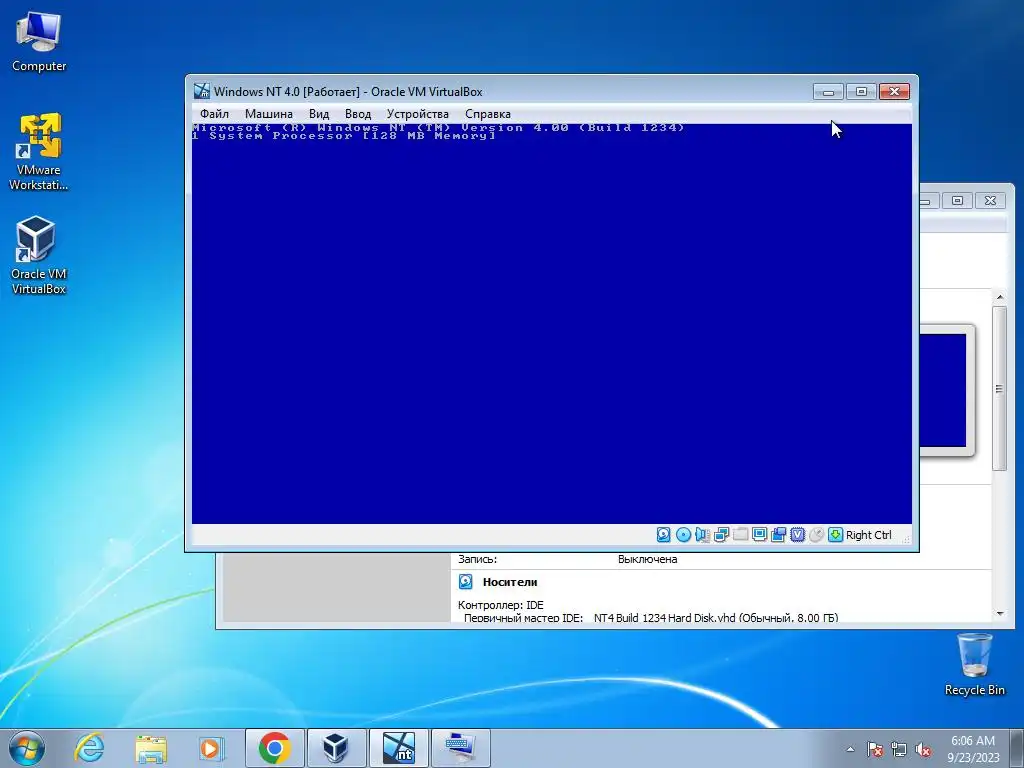The image size is (1024, 768).
Task: Click the keyboard and monitor taskbar icon
Action: (460, 748)
